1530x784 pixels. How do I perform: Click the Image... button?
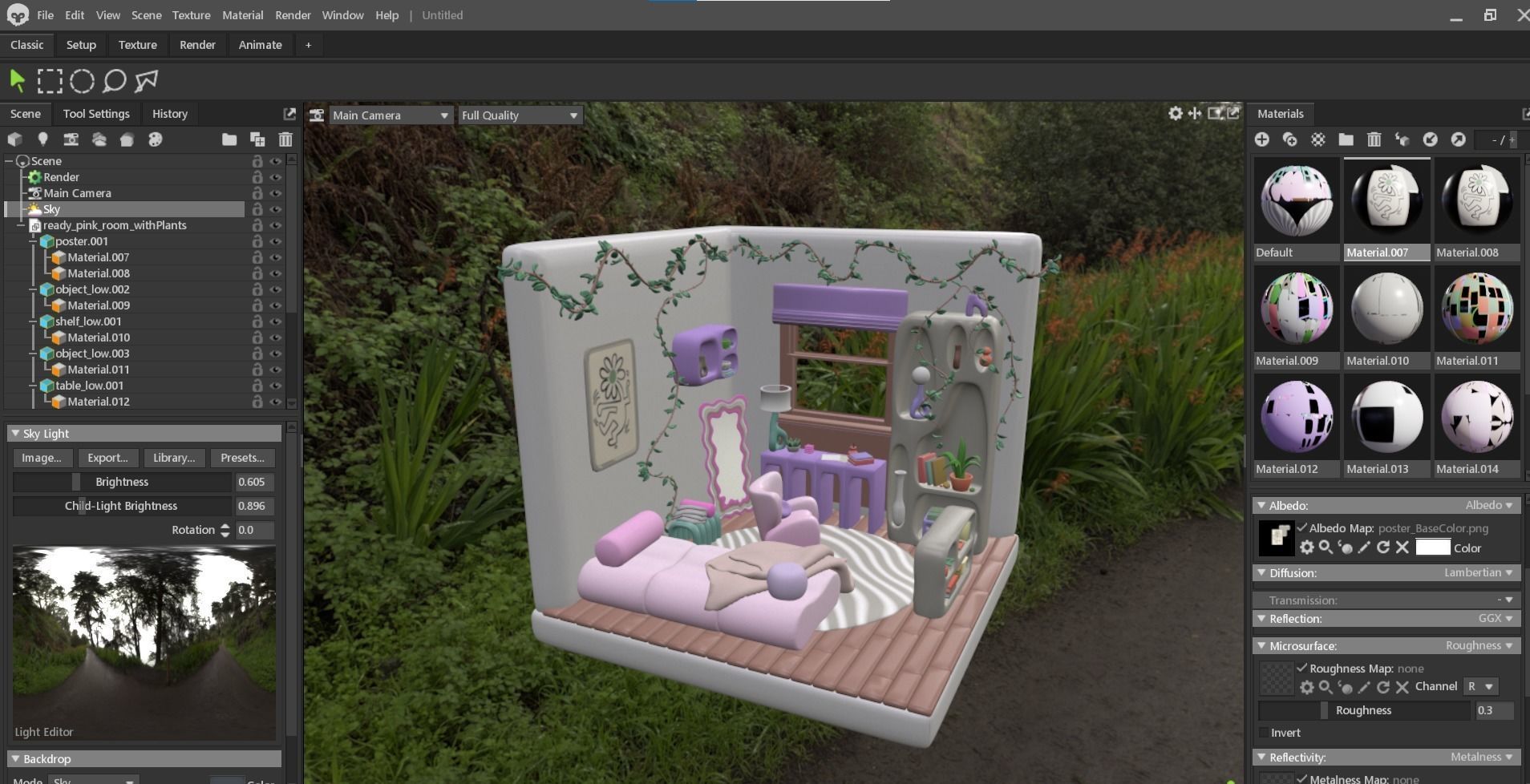coord(42,458)
